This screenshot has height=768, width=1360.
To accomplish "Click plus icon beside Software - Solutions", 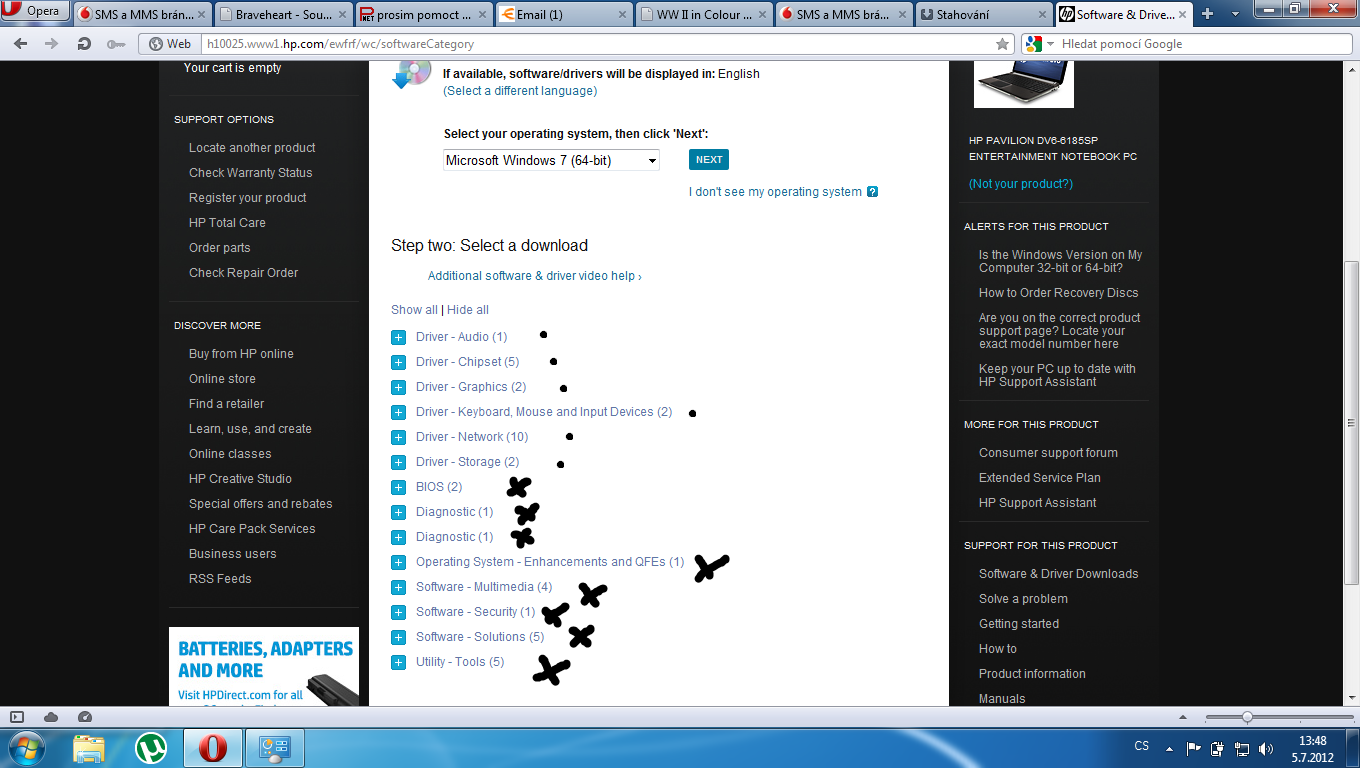I will point(398,637).
